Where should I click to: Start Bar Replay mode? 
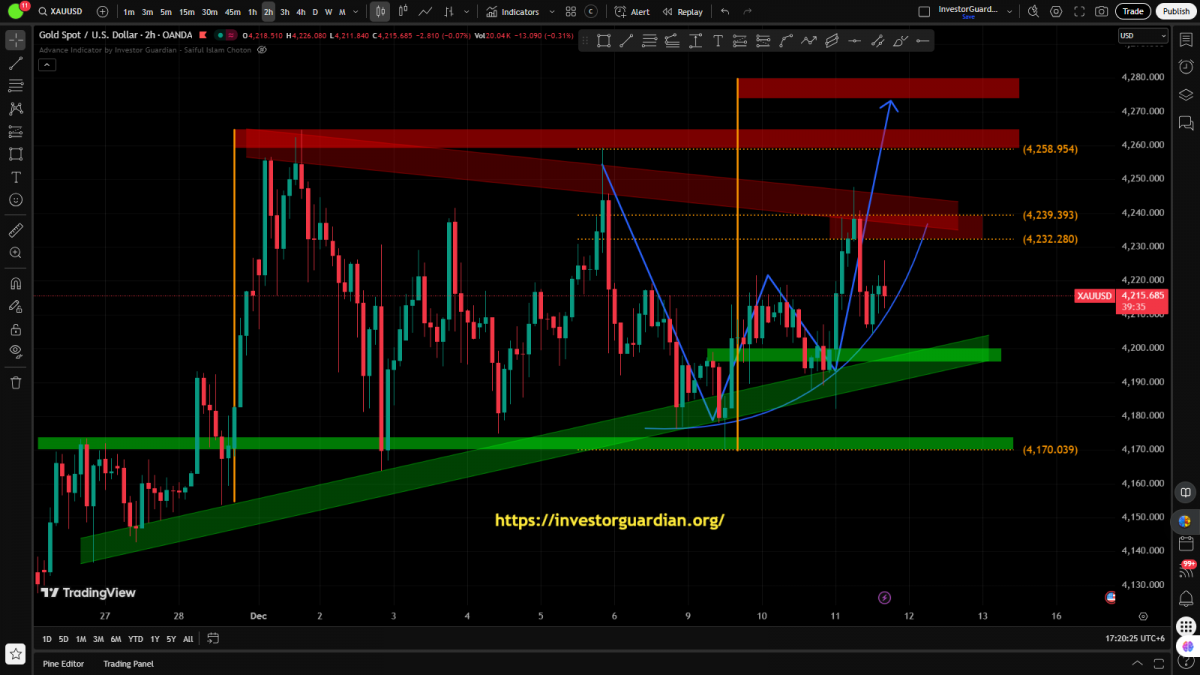[x=683, y=12]
